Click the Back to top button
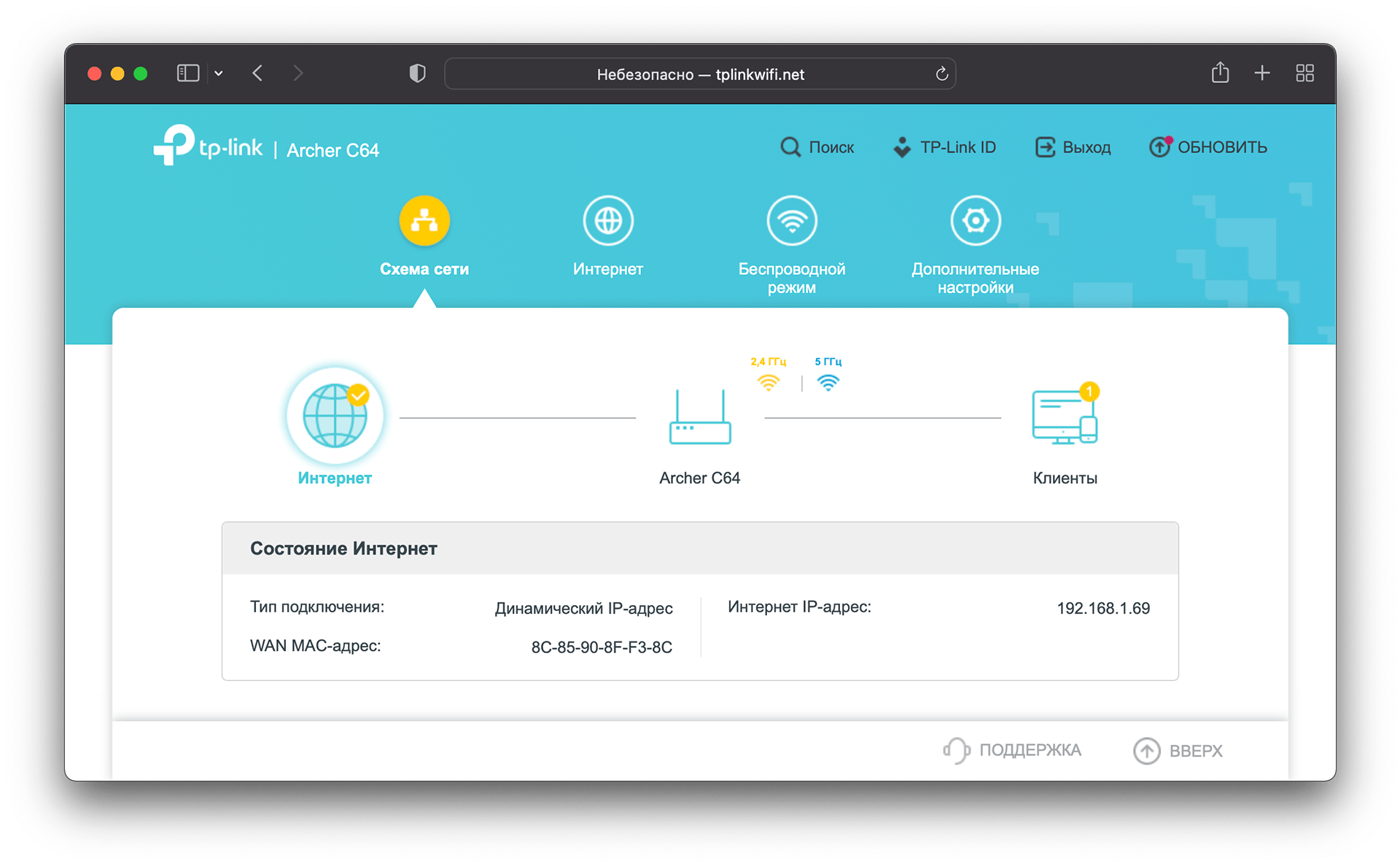The width and height of the screenshot is (1400, 866). coord(1178,751)
